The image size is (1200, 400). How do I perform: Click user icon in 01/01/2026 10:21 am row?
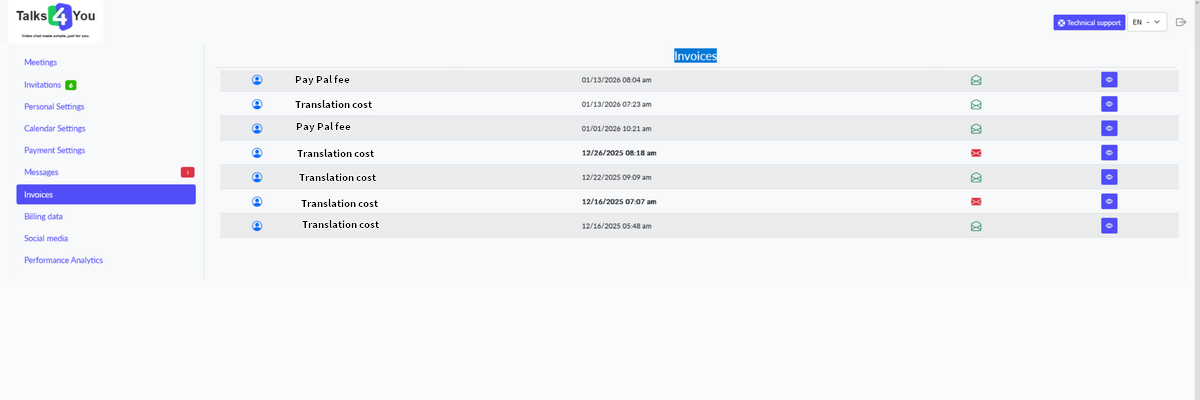tap(257, 128)
